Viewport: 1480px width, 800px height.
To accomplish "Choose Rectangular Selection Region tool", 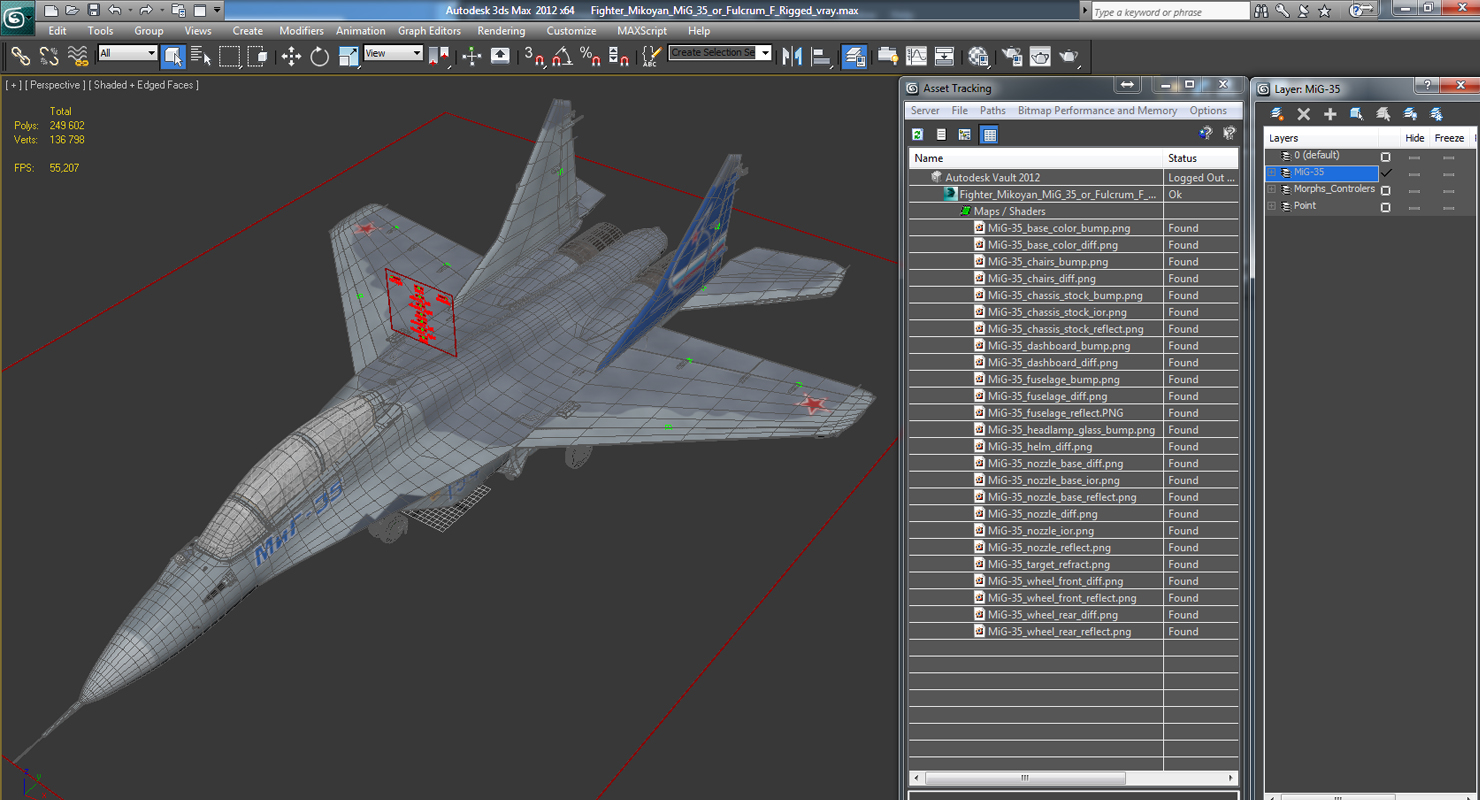I will point(230,57).
